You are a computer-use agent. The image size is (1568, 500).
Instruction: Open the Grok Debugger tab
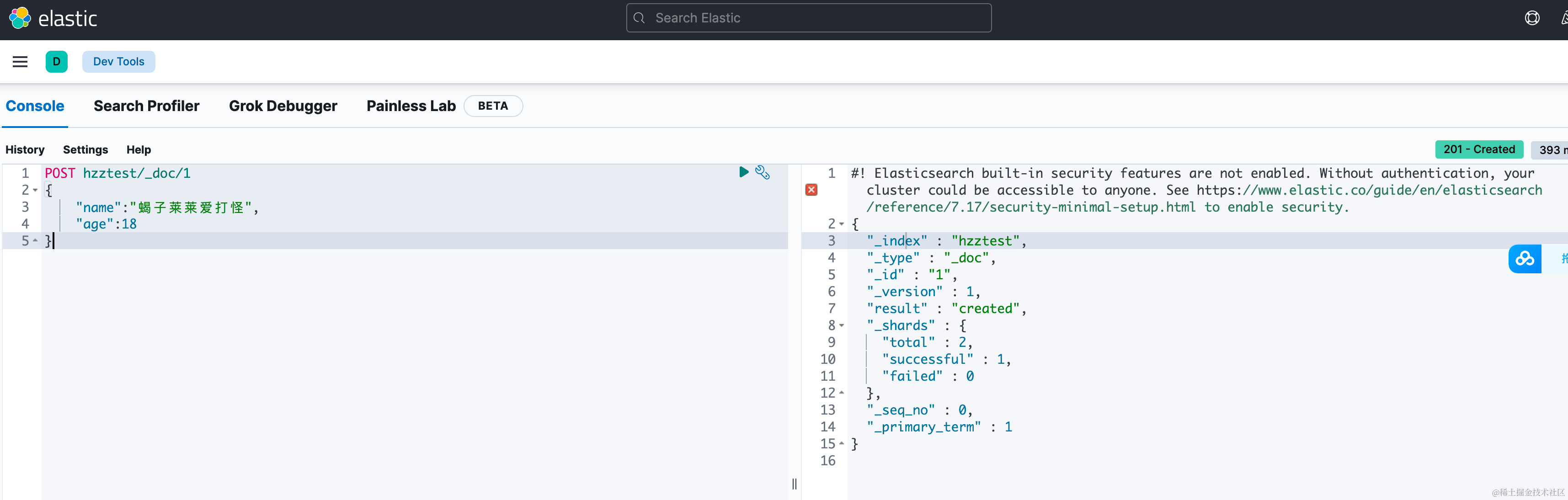point(283,106)
